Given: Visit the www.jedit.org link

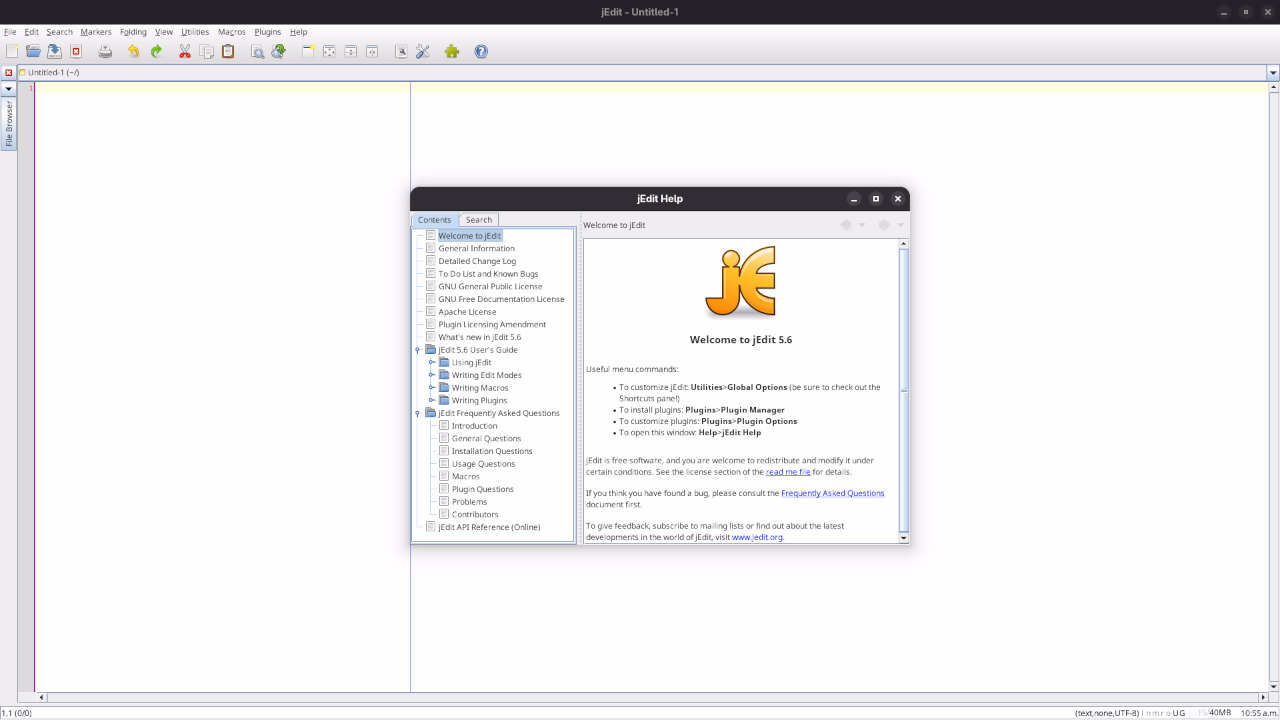Looking at the screenshot, I should coord(757,537).
